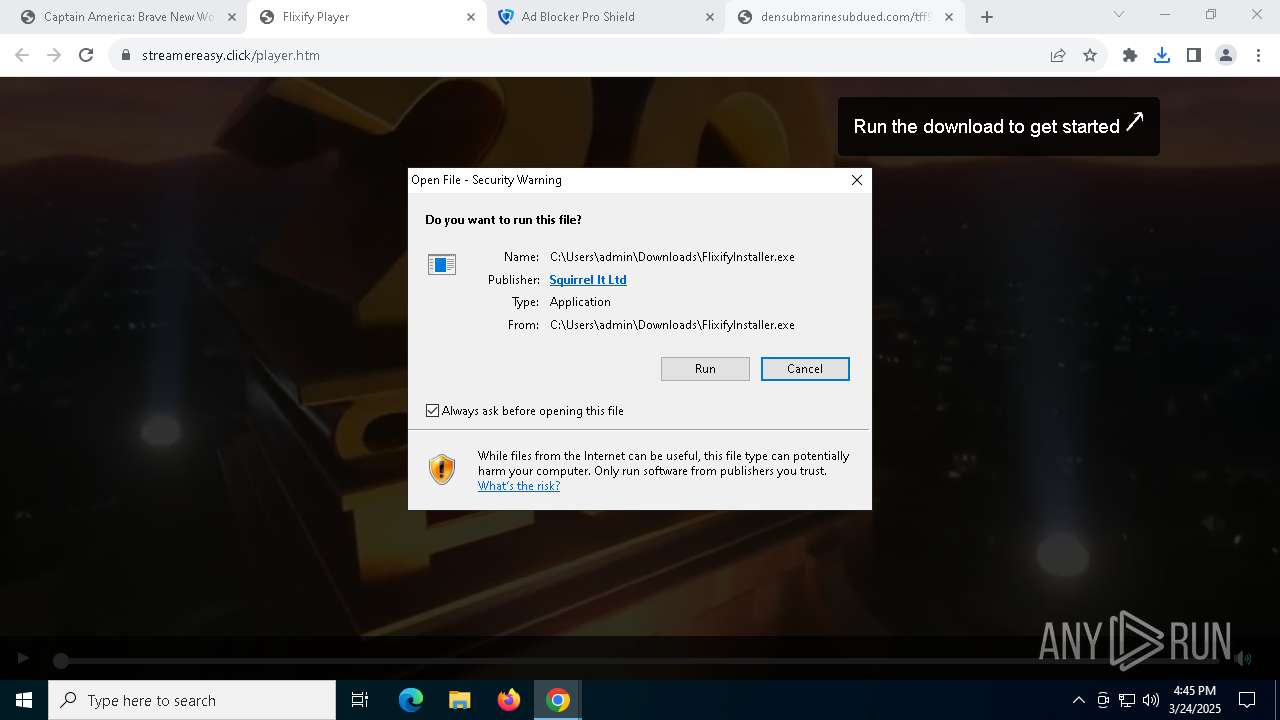1280x720 pixels.
Task: Toggle the Chrome side panel
Action: 1194,55
